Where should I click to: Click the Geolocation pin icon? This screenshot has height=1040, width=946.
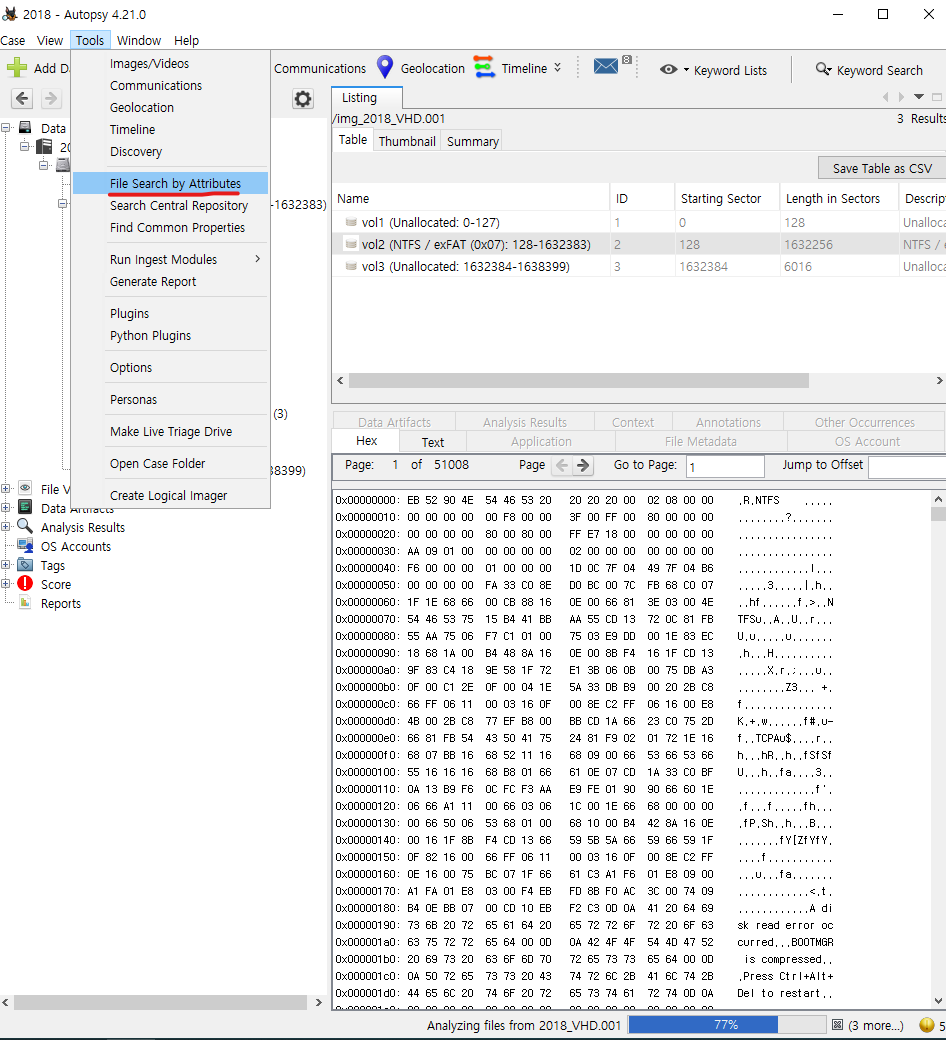(385, 68)
